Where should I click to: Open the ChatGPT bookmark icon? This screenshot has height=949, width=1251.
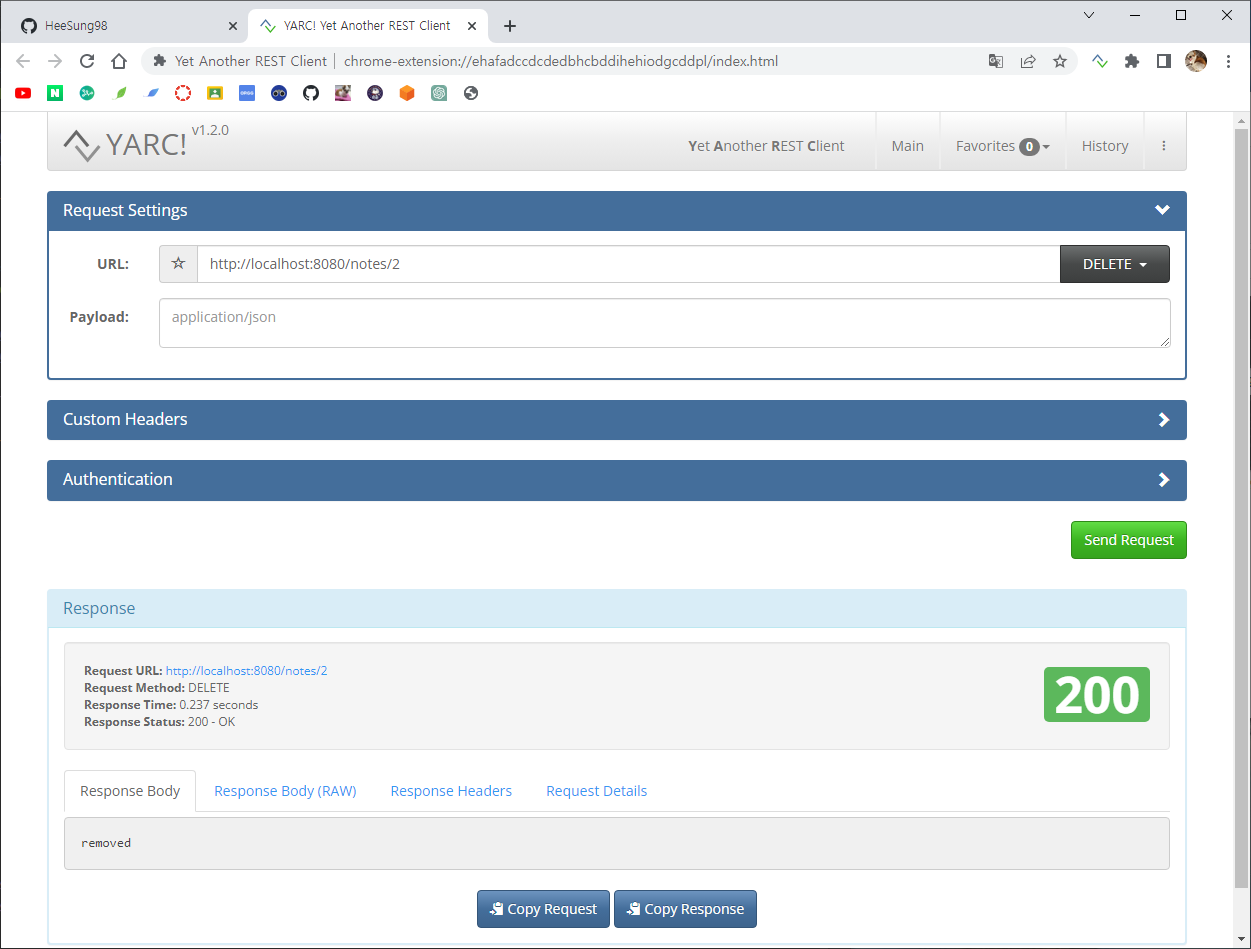(439, 93)
